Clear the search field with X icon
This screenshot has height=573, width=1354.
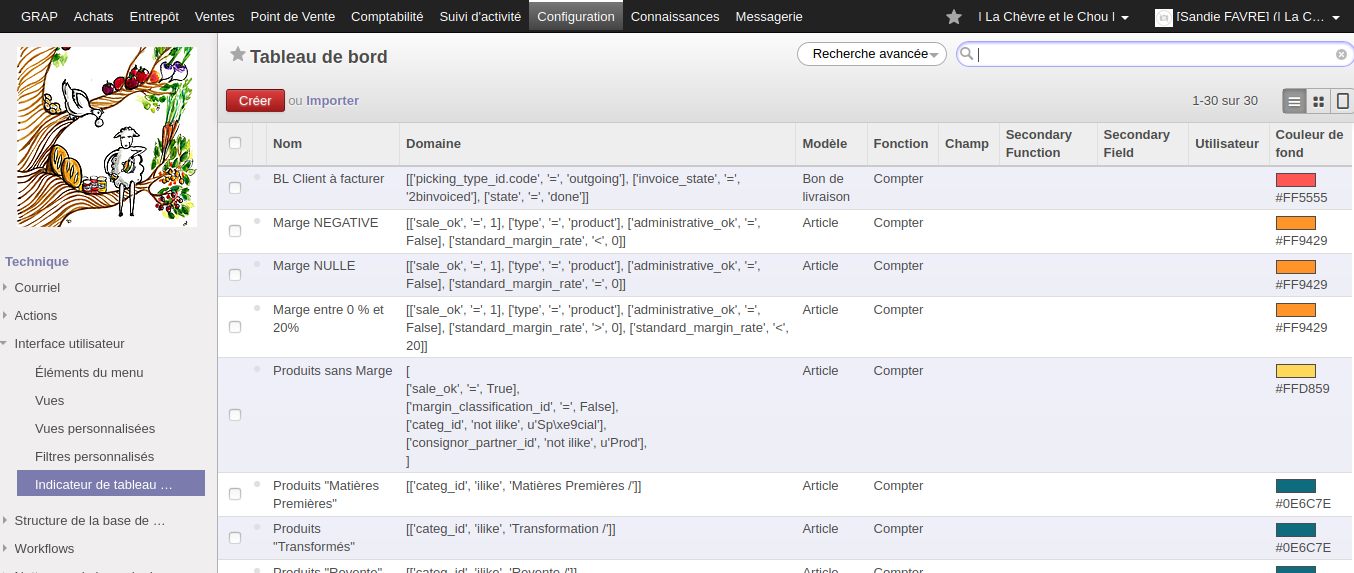(1341, 55)
